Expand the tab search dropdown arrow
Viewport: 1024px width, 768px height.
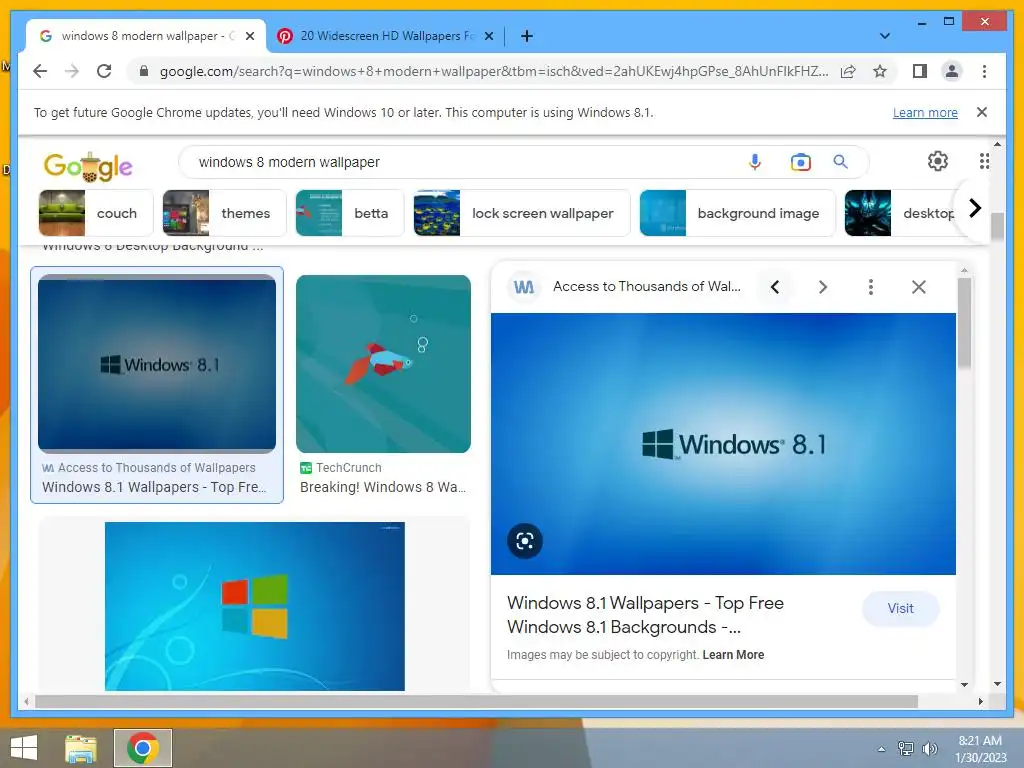click(885, 36)
